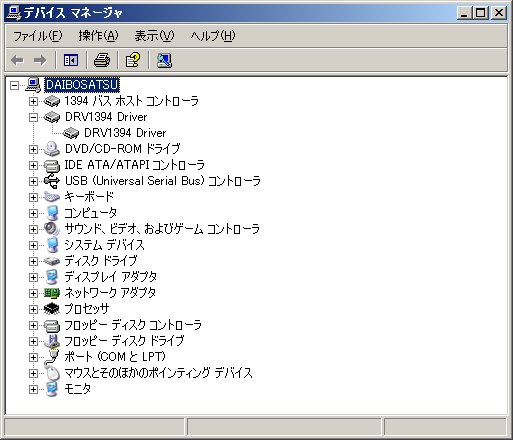The image size is (513, 440).
Task: Expand the 1394 バス ホスト コントローラ node
Action: tap(33, 101)
